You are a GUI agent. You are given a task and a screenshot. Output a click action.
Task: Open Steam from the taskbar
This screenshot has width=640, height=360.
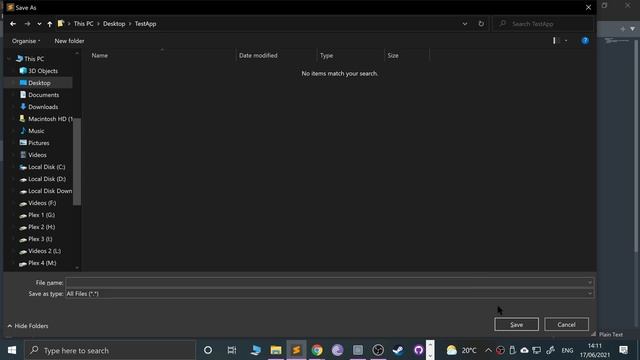click(398, 350)
